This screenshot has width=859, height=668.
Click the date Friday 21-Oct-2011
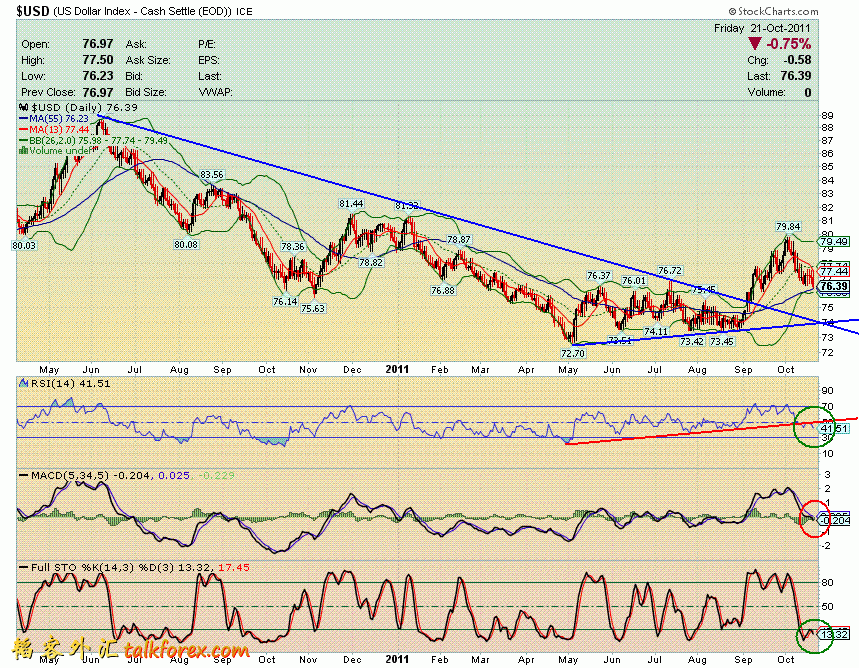(x=763, y=28)
